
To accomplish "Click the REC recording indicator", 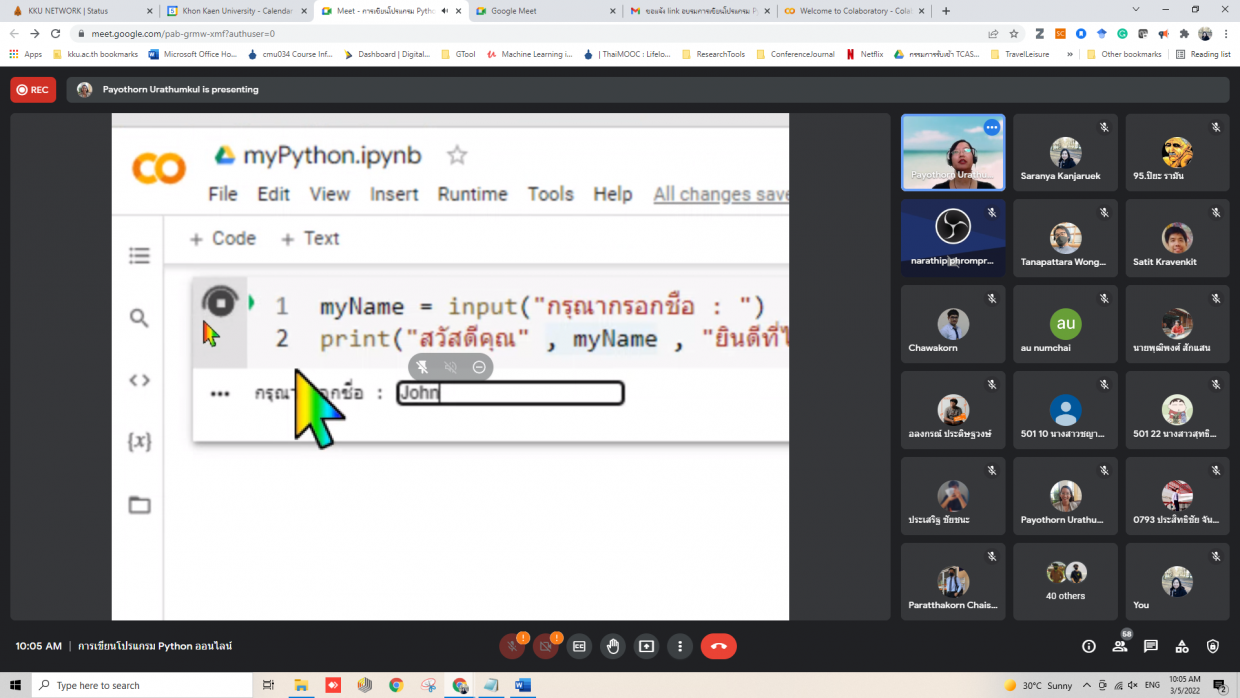I will (x=33, y=90).
